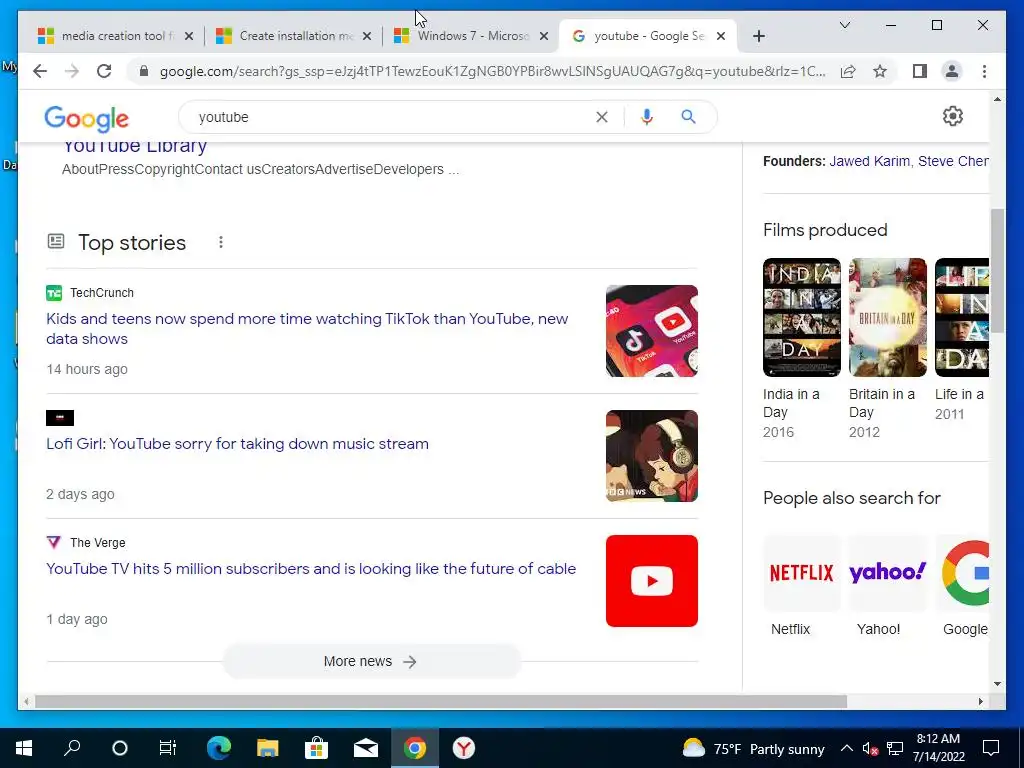Launch Microsoft Edge from taskbar
The image size is (1024, 768).
coord(219,748)
